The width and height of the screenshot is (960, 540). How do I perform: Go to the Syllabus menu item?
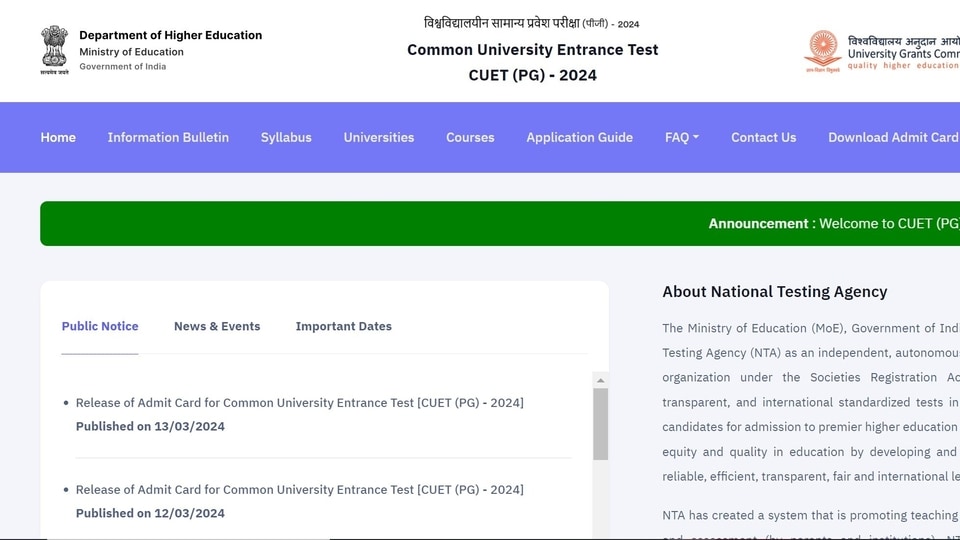286,138
